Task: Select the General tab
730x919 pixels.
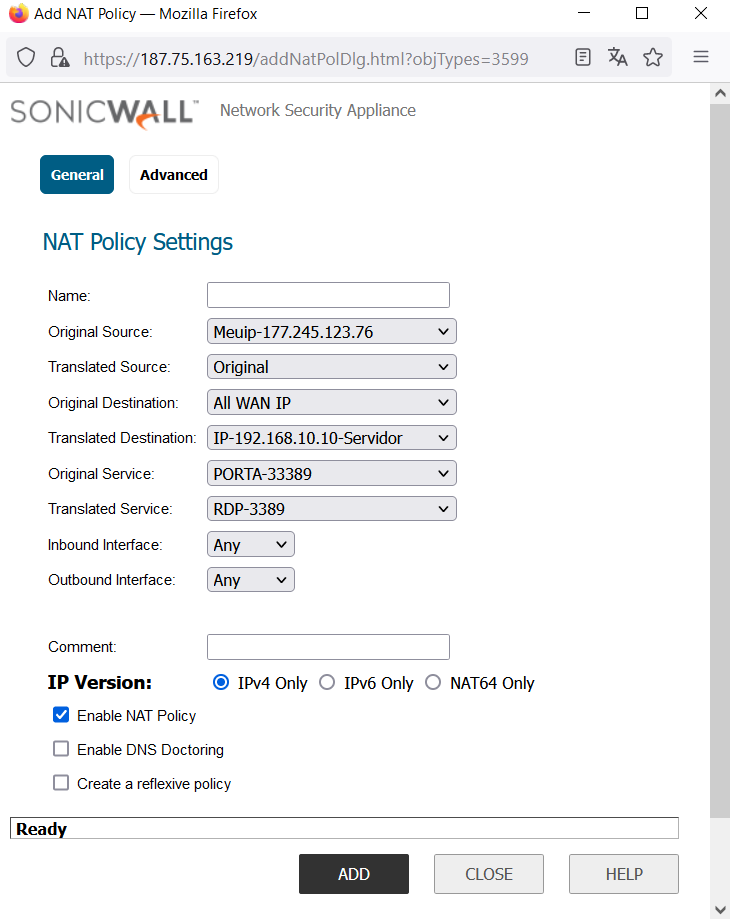Action: [77, 175]
